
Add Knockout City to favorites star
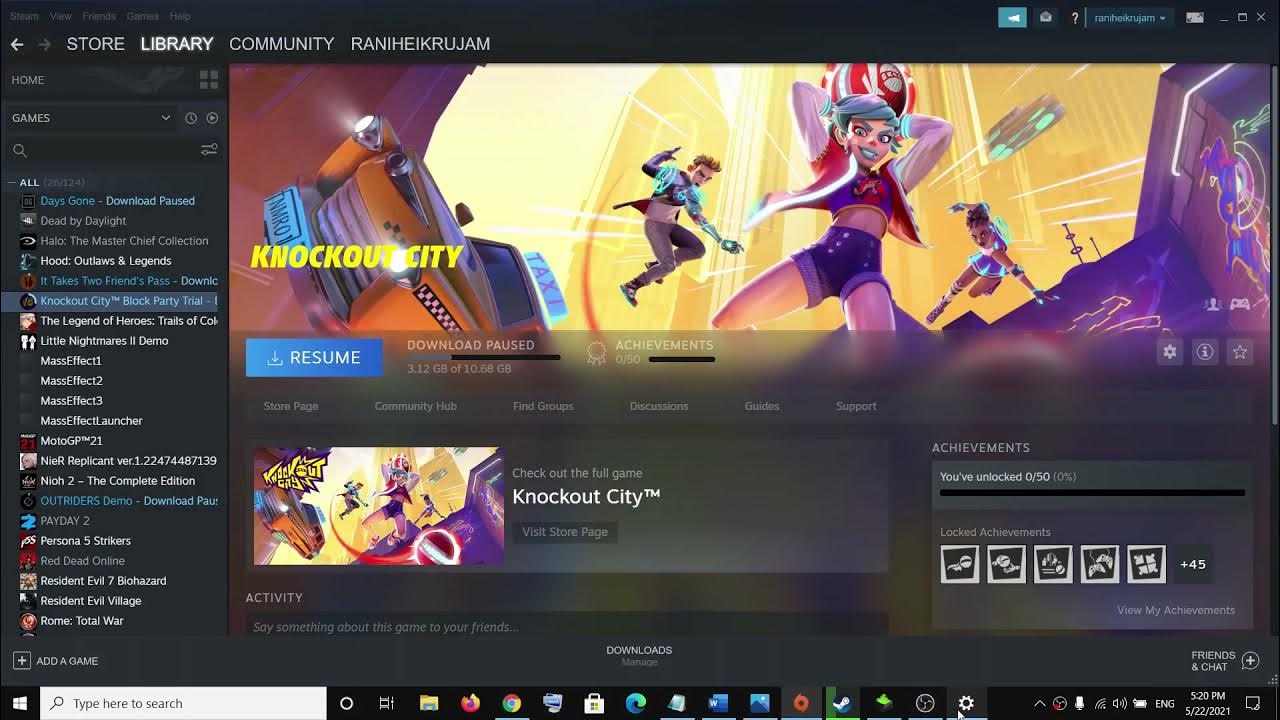[1240, 352]
